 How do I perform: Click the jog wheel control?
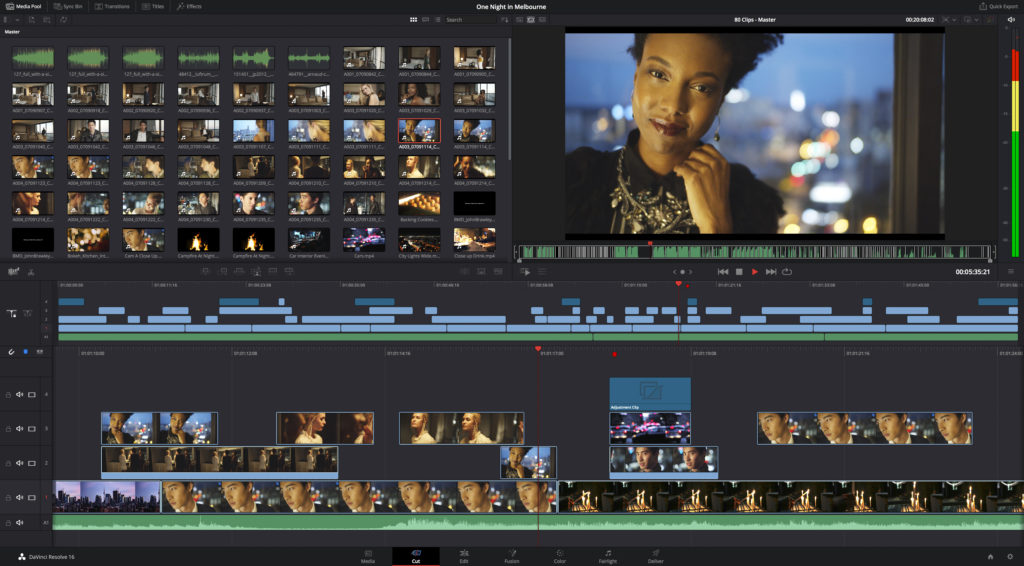click(x=682, y=272)
